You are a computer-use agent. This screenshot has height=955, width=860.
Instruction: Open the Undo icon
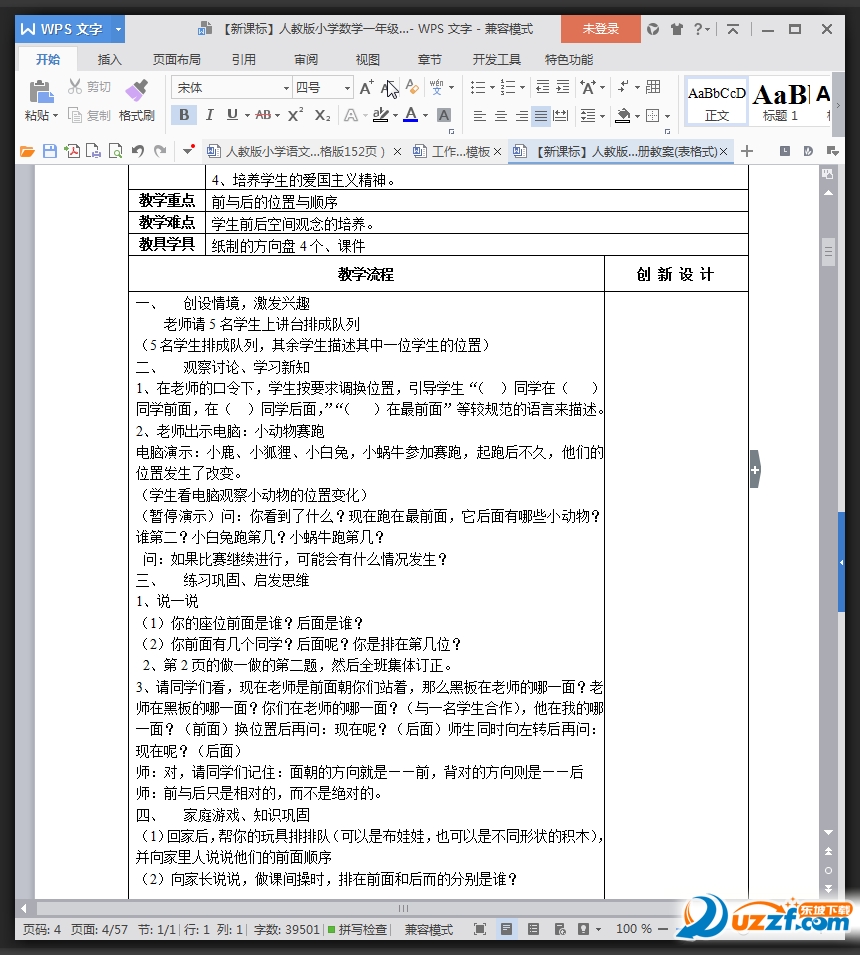(138, 150)
